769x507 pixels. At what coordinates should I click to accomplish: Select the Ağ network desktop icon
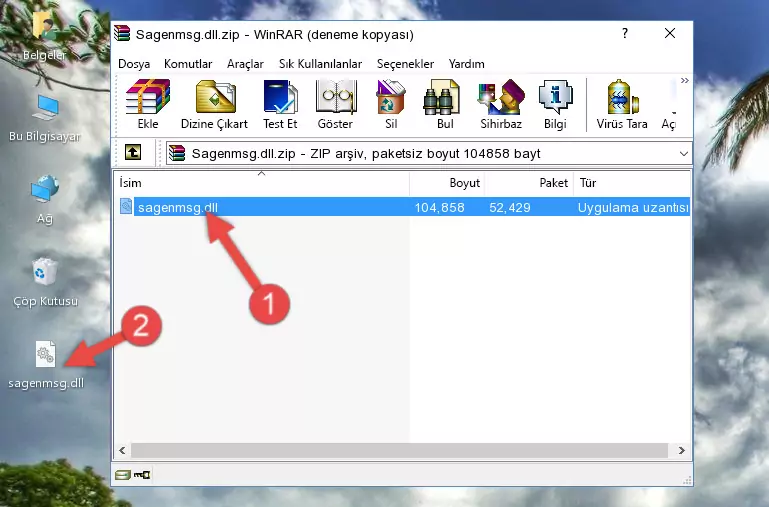tap(45, 199)
